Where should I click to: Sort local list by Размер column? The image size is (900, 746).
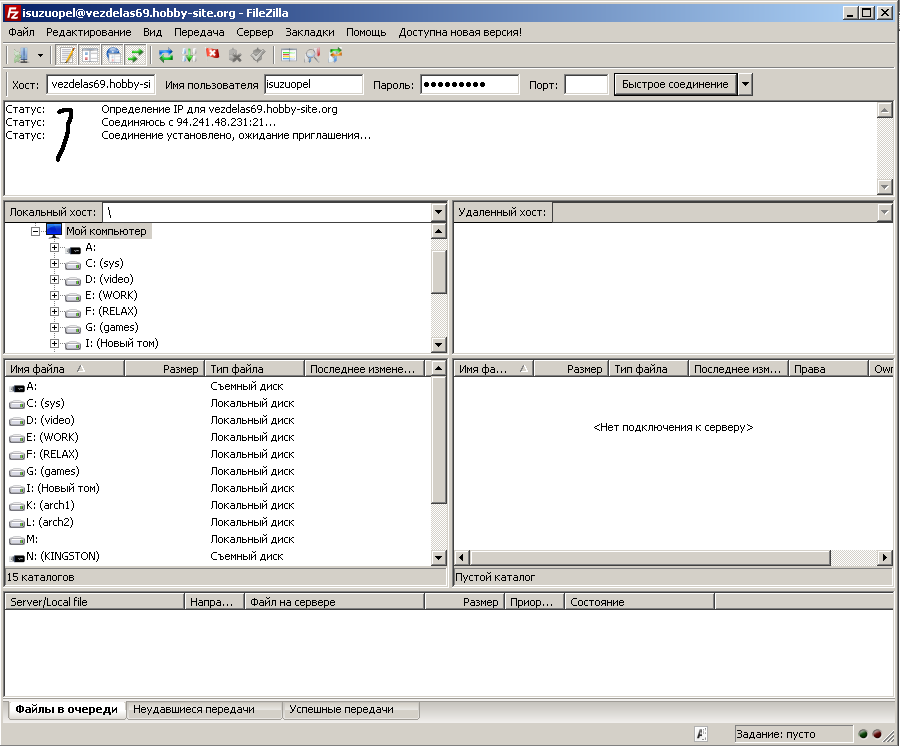coord(165,369)
